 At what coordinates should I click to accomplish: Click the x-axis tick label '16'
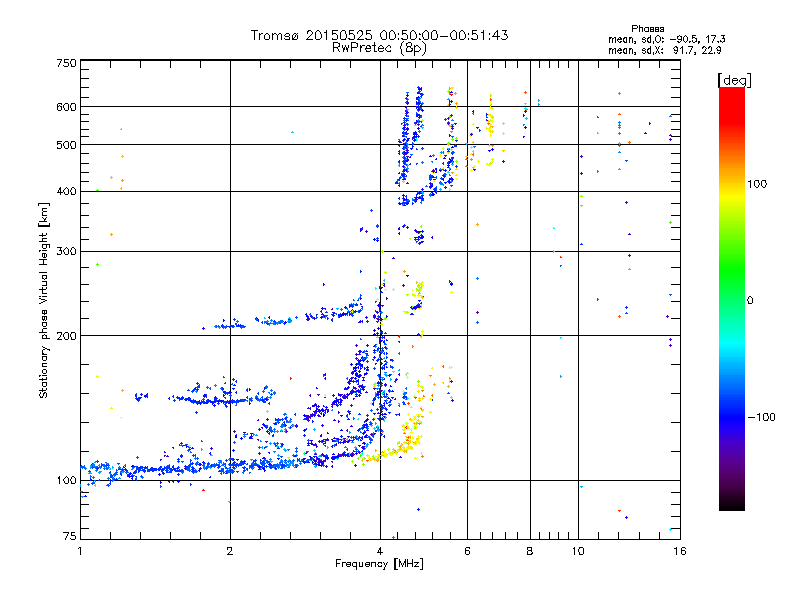[680, 551]
